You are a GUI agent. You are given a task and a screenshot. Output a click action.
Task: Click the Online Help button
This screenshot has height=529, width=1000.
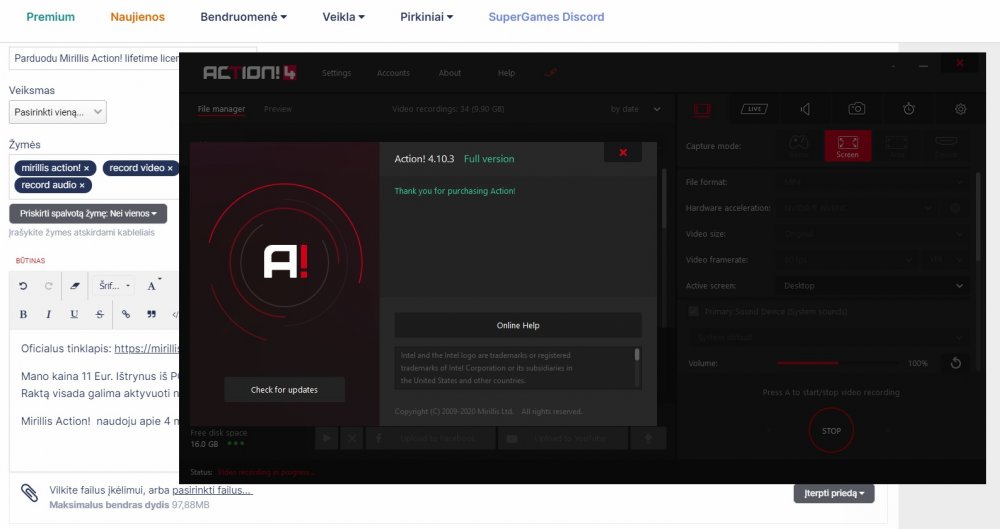coord(518,325)
